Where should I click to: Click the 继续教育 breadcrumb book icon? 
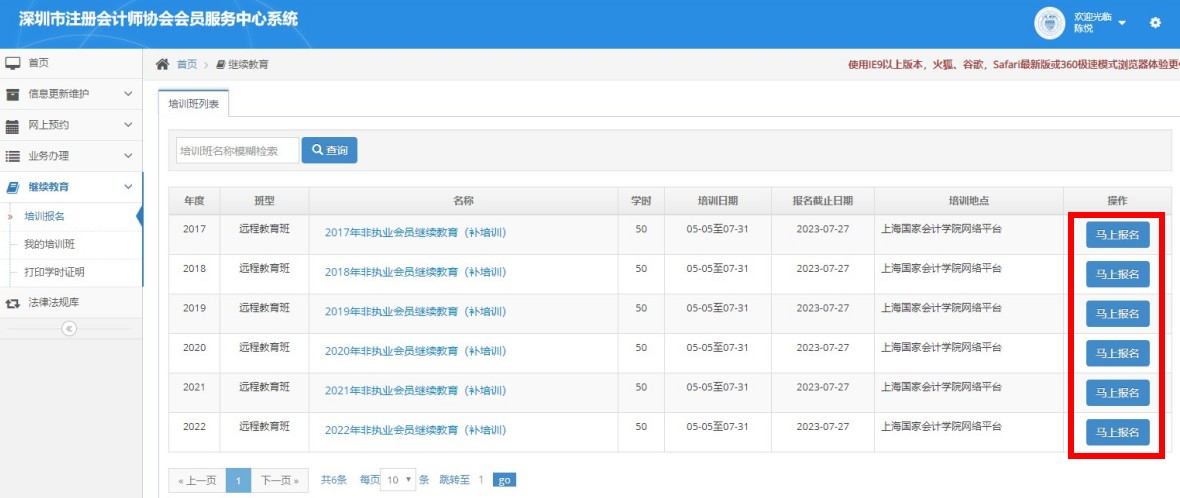220,65
